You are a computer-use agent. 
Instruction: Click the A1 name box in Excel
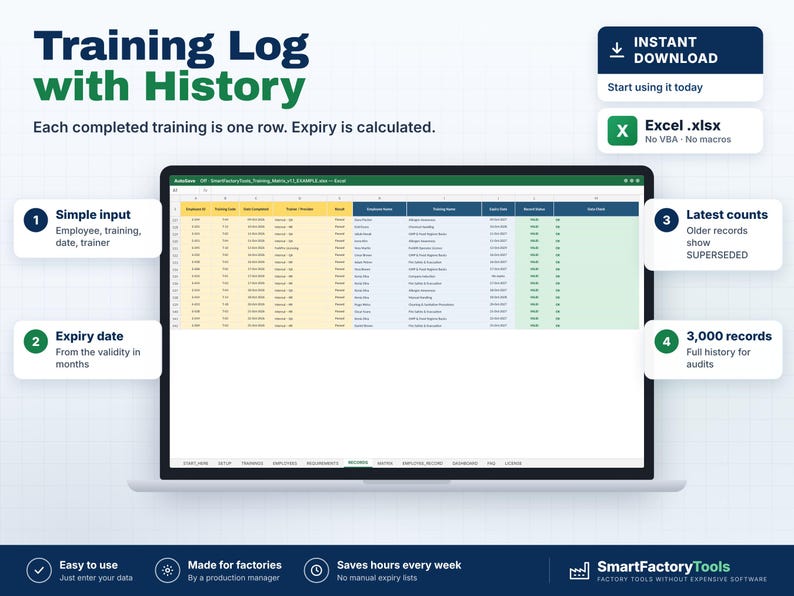tap(183, 190)
